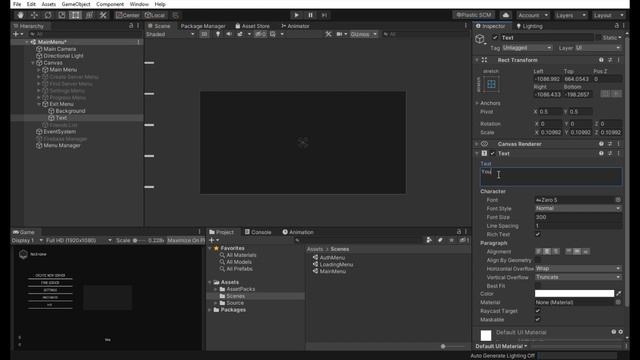
Task: Open Material object picker circle
Action: pyautogui.click(x=618, y=302)
